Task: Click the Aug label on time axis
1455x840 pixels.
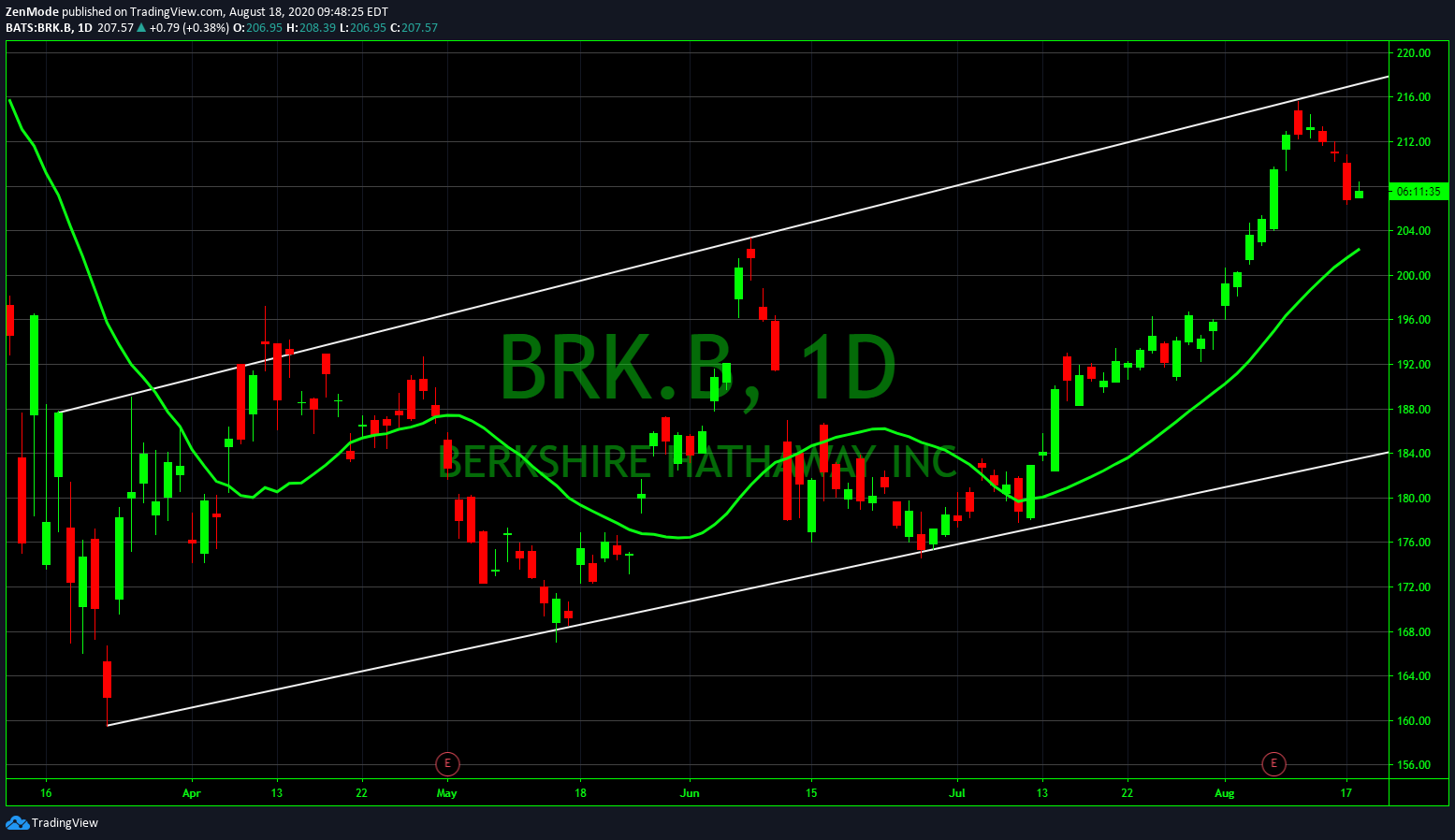Action: (x=1225, y=793)
